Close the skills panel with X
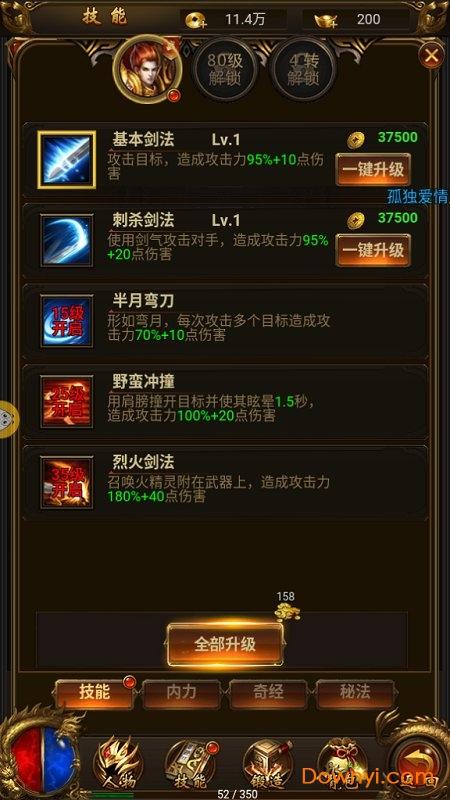Viewport: 450px width, 800px height. click(431, 56)
